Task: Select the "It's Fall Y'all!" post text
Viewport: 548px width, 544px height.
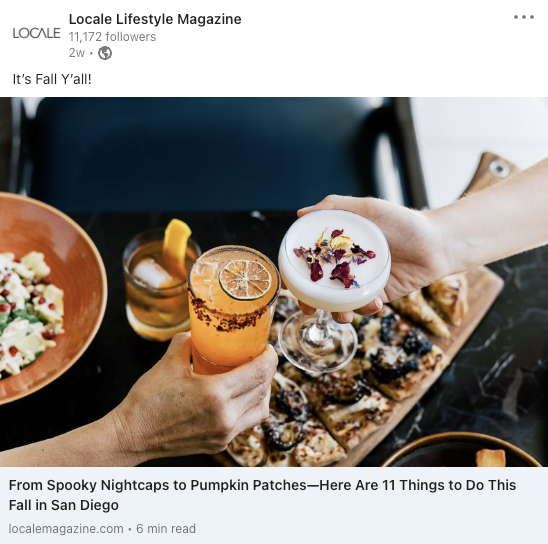Action: coord(52,79)
